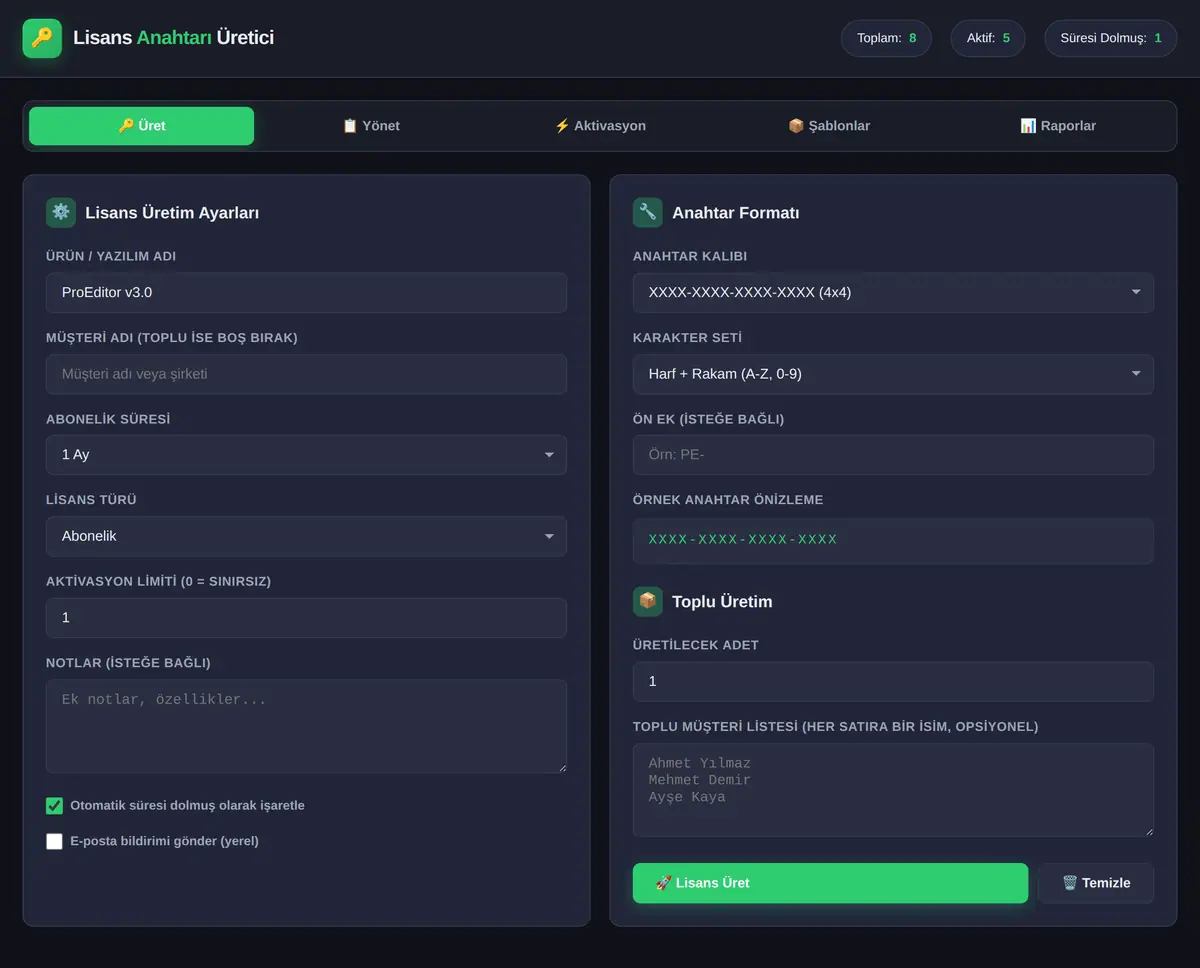Click the wrench icon beside Anahtar Formatı
The height and width of the screenshot is (968, 1200).
click(648, 212)
